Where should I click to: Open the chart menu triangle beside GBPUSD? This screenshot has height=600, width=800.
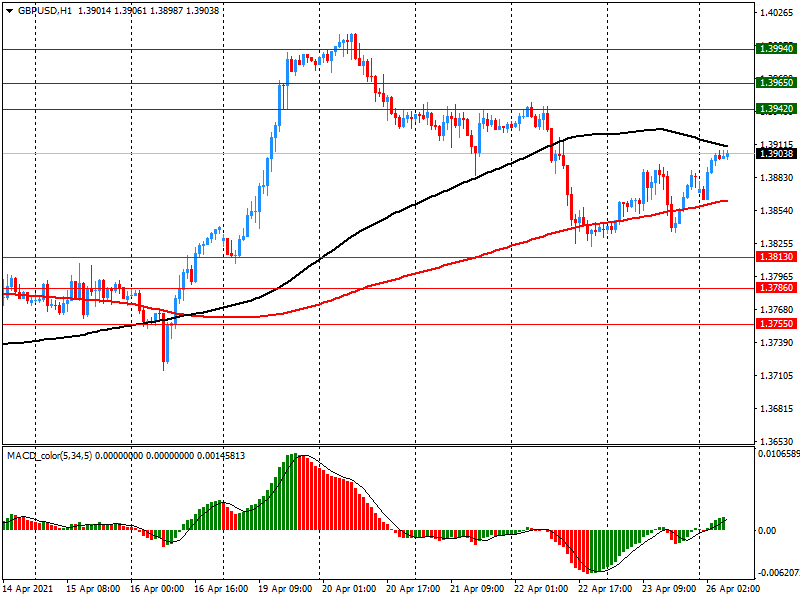9,11
